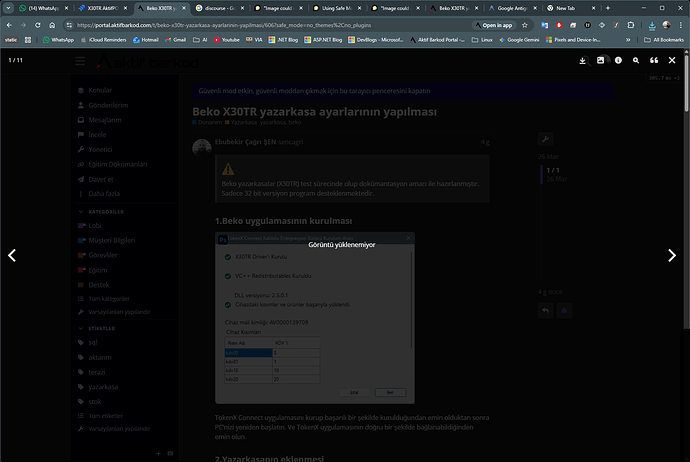Viewport: 690px width, 462px height.
Task: Open the iCloud Reminders bookmark
Action: click(x=103, y=40)
